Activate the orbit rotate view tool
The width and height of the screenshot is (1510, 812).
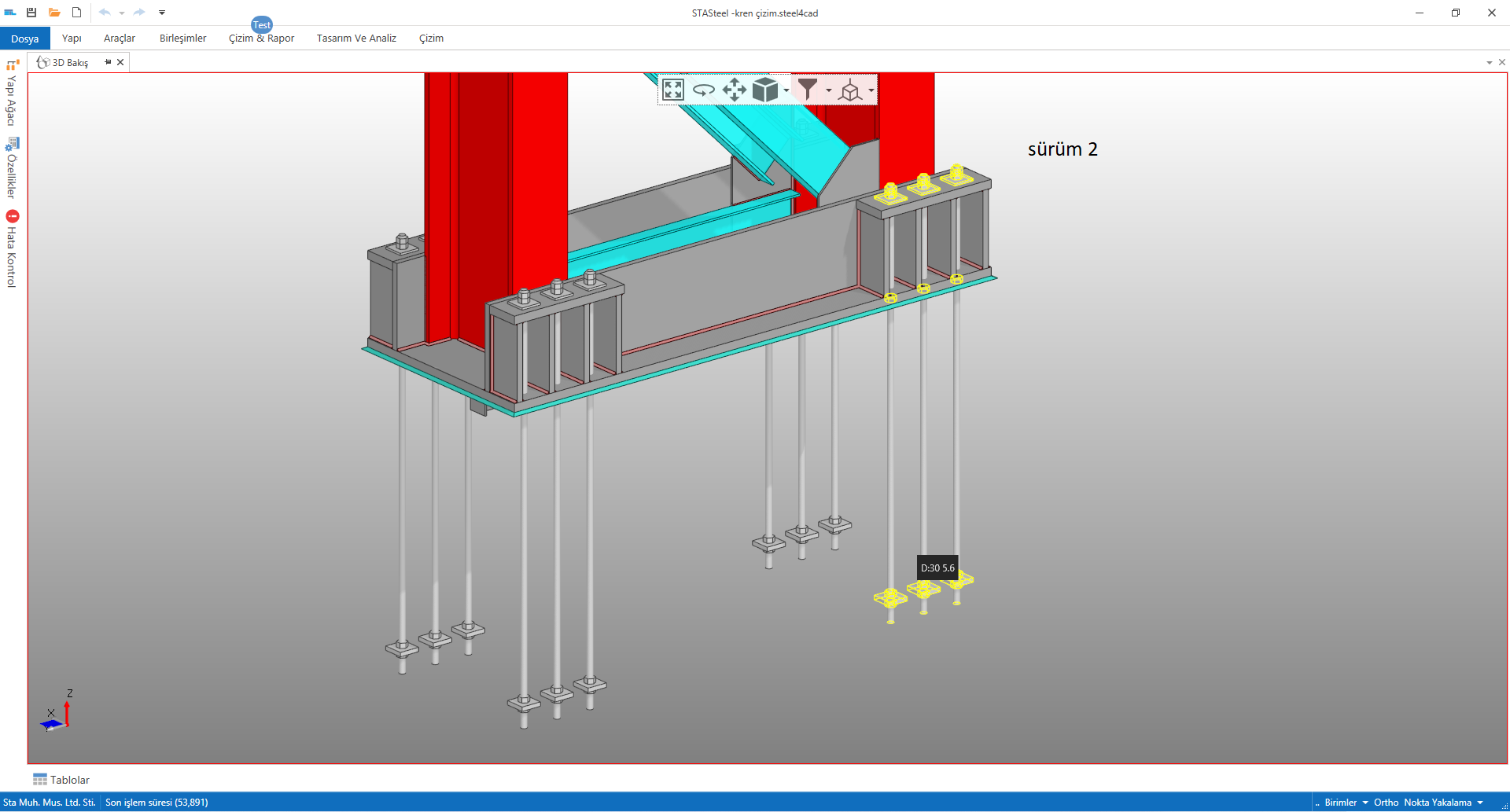pyautogui.click(x=703, y=90)
